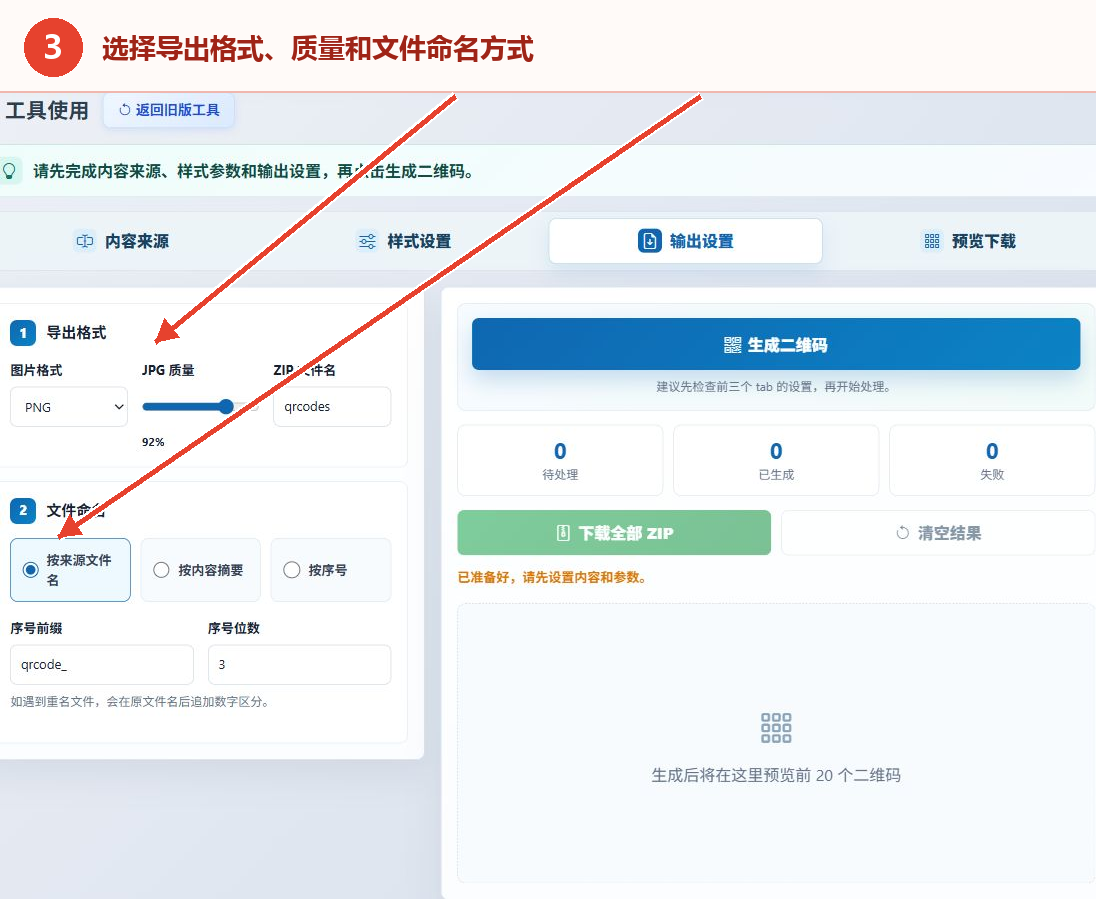Click the ZIP filename field qrcodes
Viewport: 1096px width, 899px height.
pyautogui.click(x=332, y=407)
